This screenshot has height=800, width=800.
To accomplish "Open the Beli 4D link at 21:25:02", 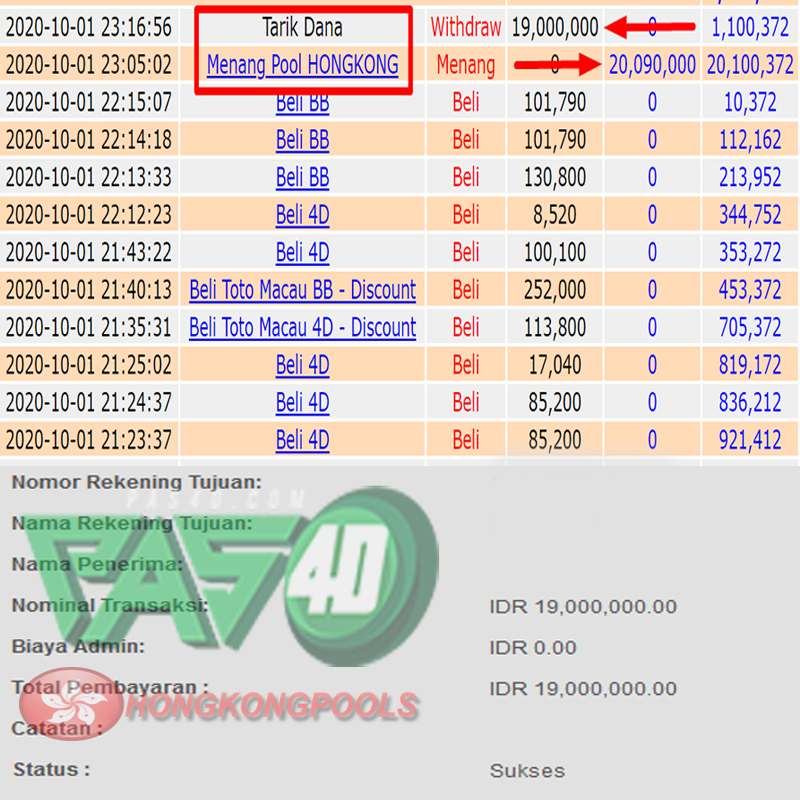I will click(x=303, y=365).
